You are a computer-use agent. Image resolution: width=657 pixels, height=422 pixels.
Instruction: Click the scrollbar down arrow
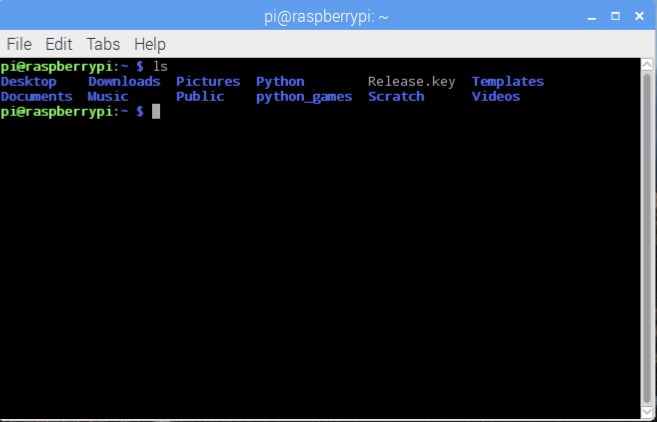click(x=647, y=411)
